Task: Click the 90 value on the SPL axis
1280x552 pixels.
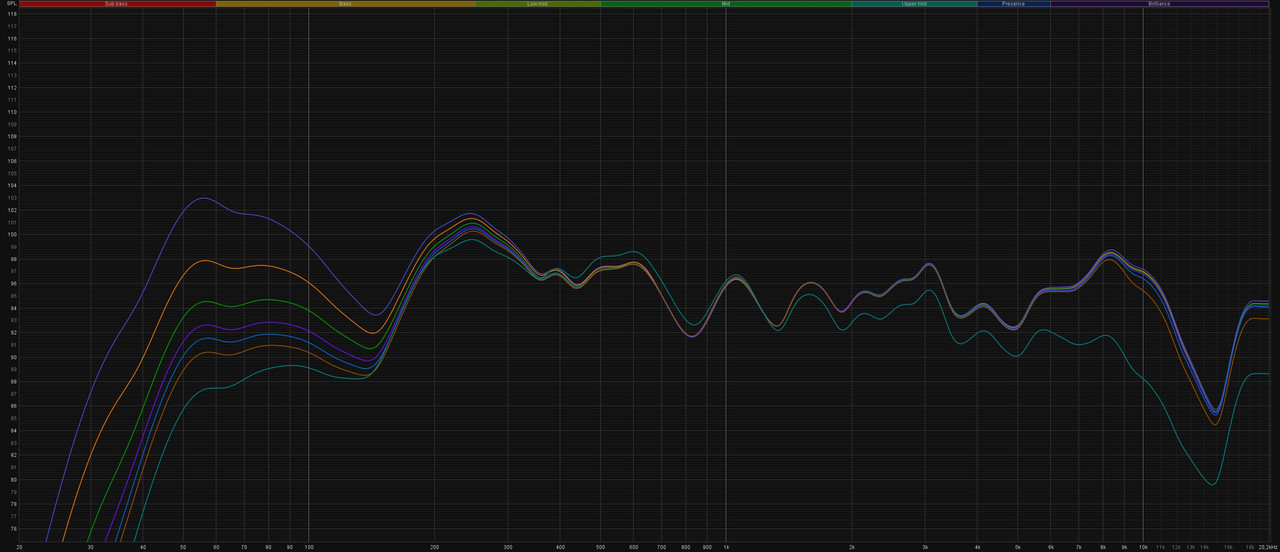Action: click(12, 357)
